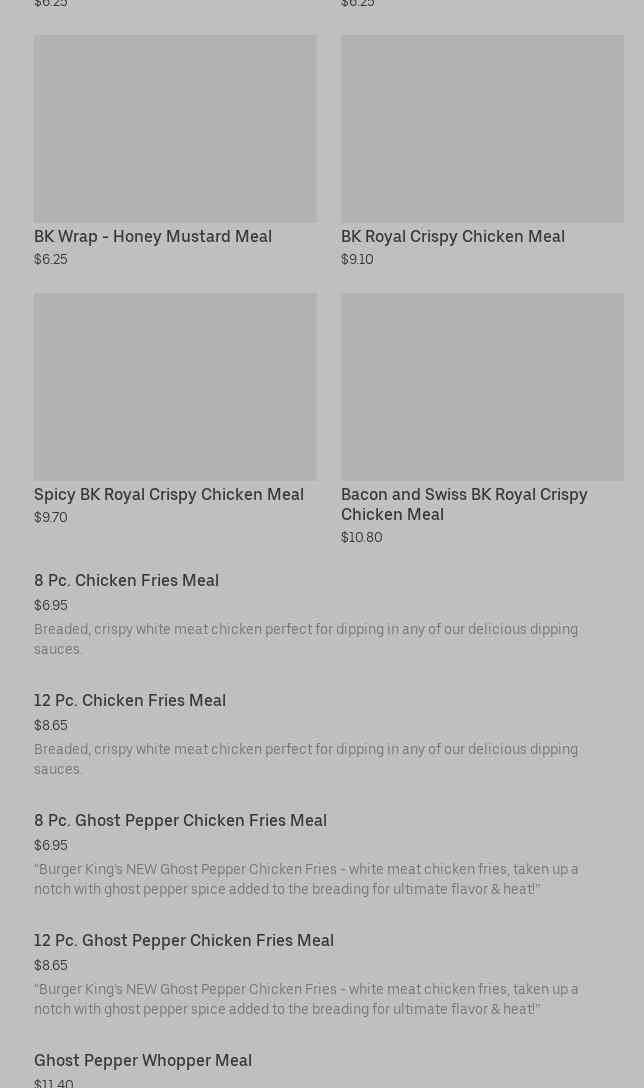Click the description under 8 Pc. Chicken Fries Meal
This screenshot has height=1088, width=644.
tap(306, 639)
